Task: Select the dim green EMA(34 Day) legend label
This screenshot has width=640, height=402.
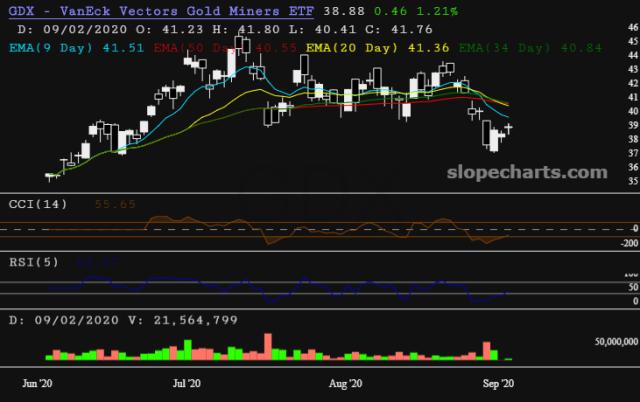Action: [530, 48]
